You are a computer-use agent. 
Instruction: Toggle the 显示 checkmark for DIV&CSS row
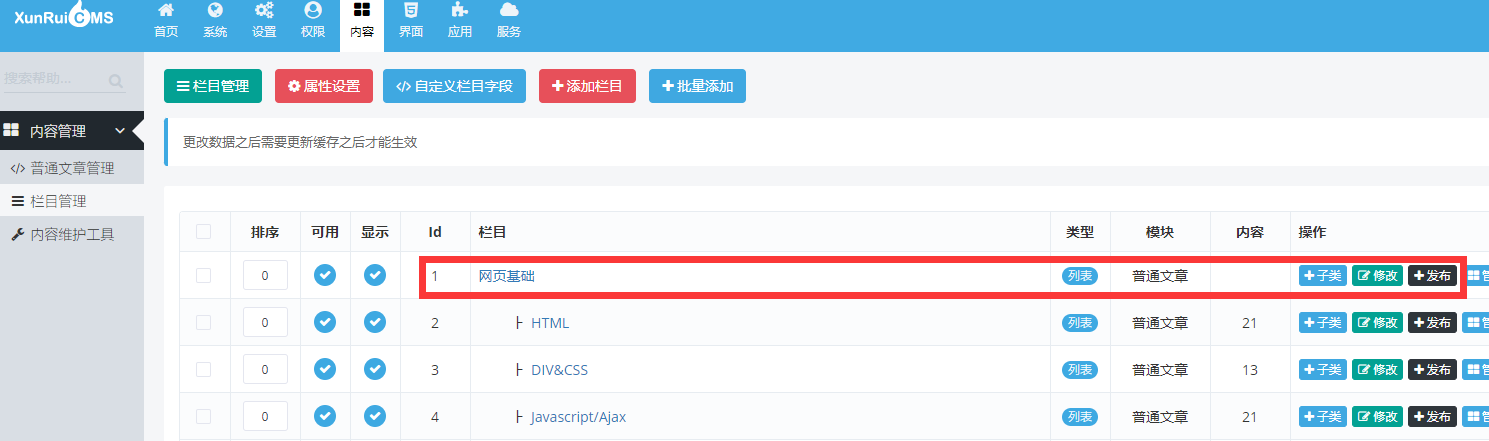click(x=375, y=369)
